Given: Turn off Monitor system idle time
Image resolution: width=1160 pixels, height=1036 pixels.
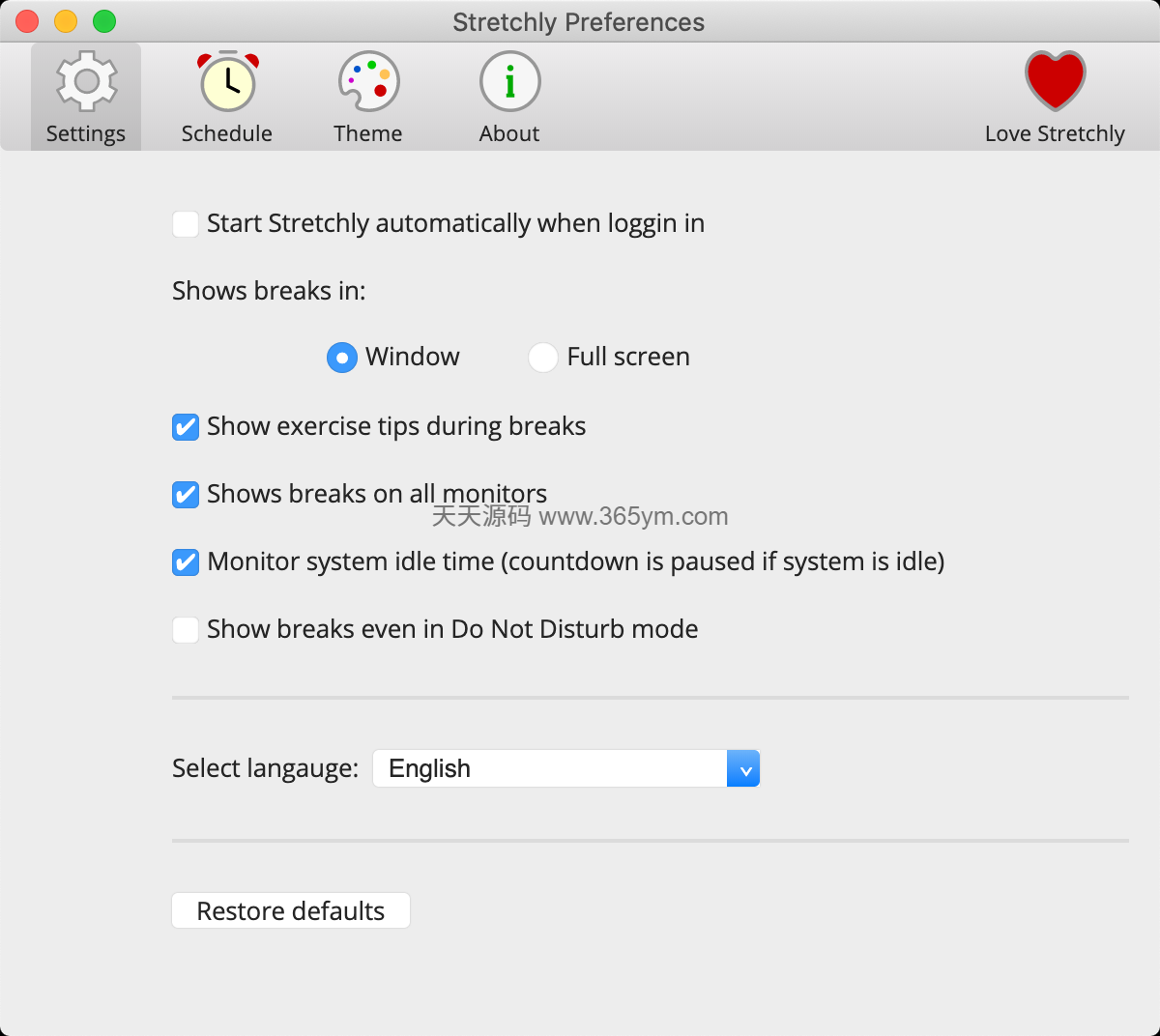Looking at the screenshot, I should tap(186, 562).
